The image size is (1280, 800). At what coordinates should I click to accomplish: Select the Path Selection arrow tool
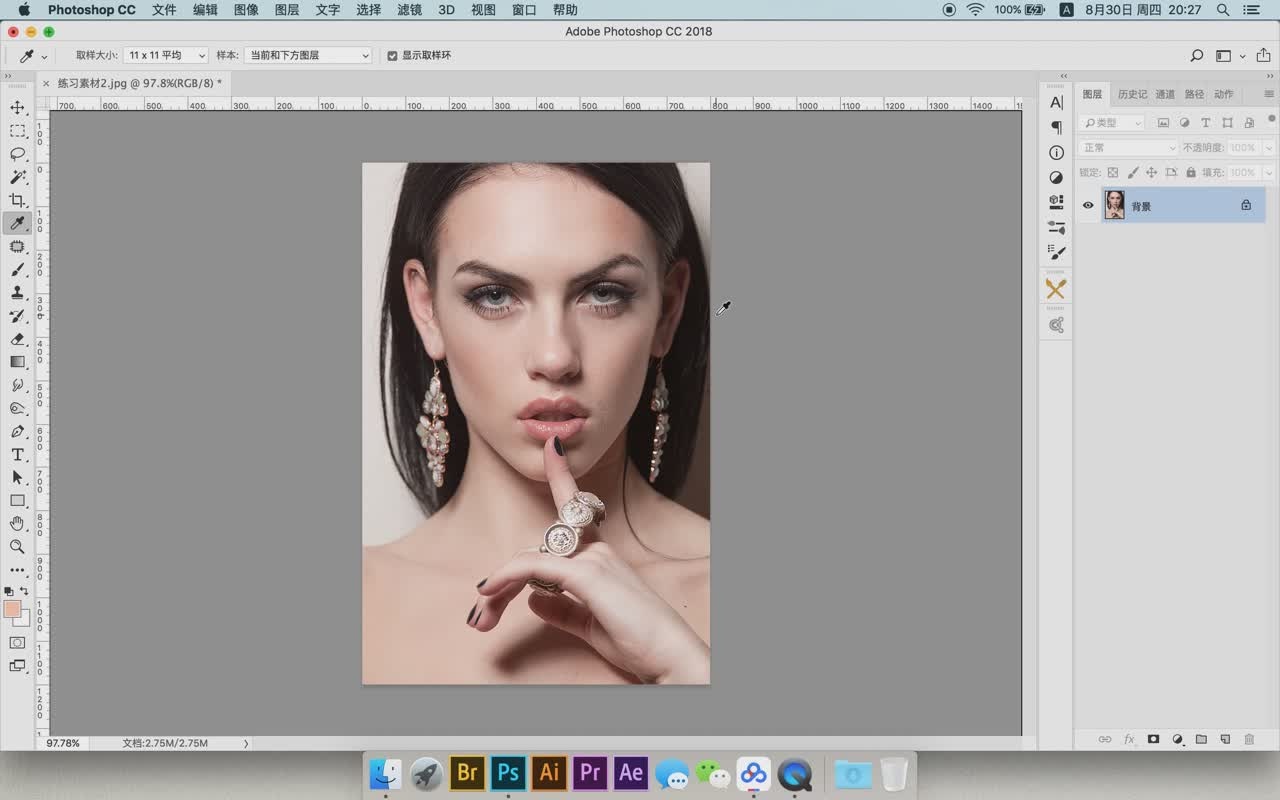[x=17, y=478]
